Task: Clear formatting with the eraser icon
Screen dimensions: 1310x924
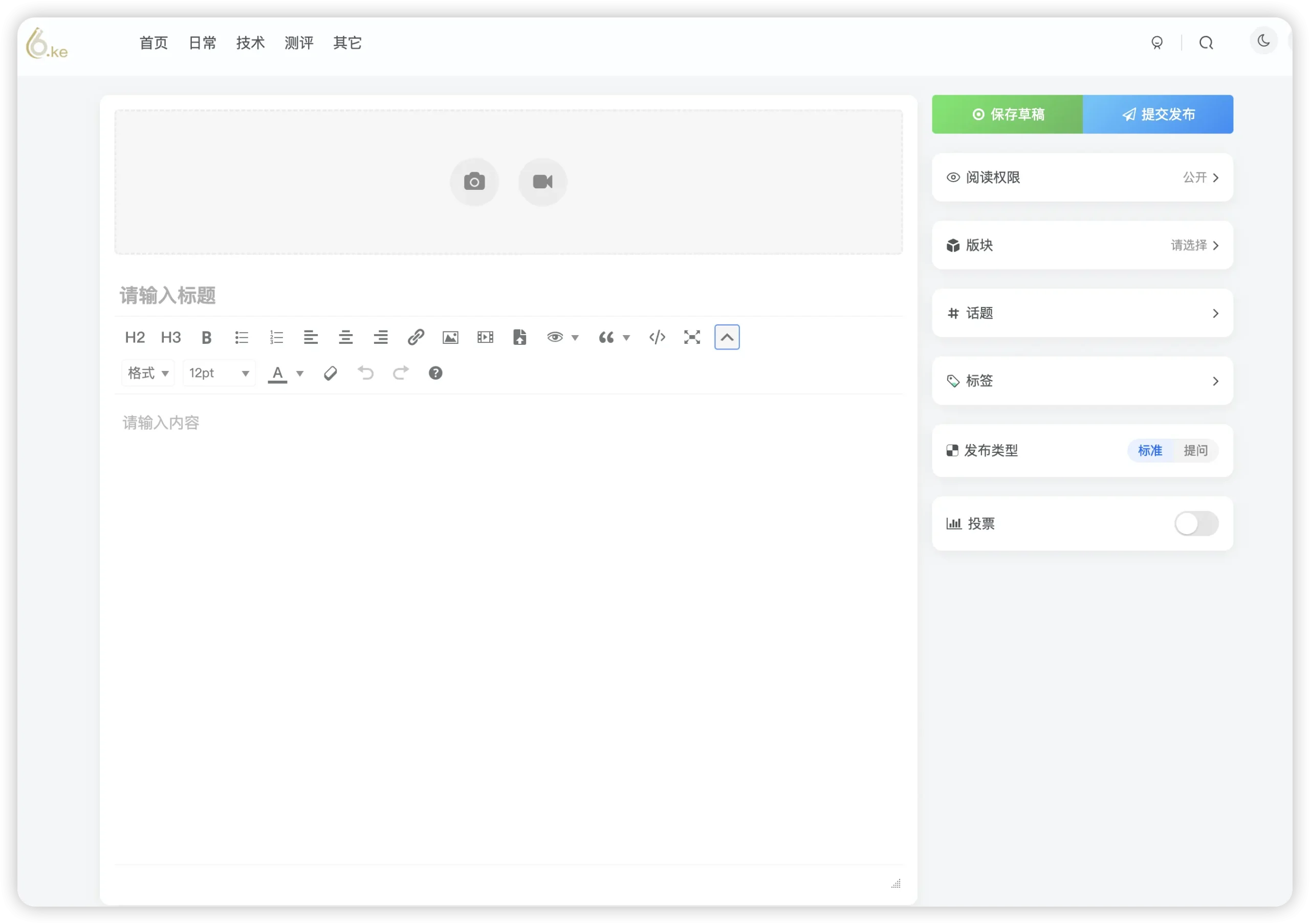Action: [331, 373]
